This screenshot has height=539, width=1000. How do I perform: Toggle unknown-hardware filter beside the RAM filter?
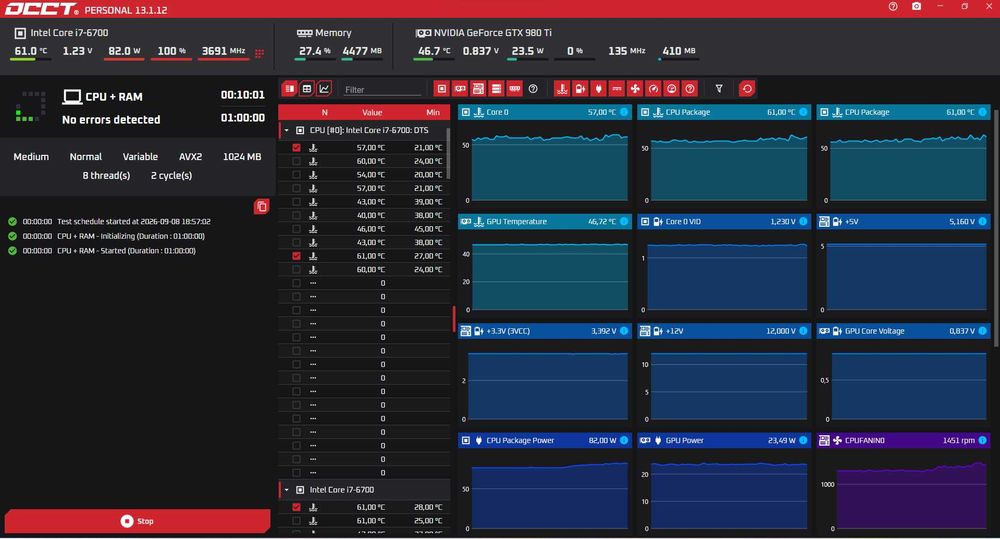pyautogui.click(x=533, y=89)
